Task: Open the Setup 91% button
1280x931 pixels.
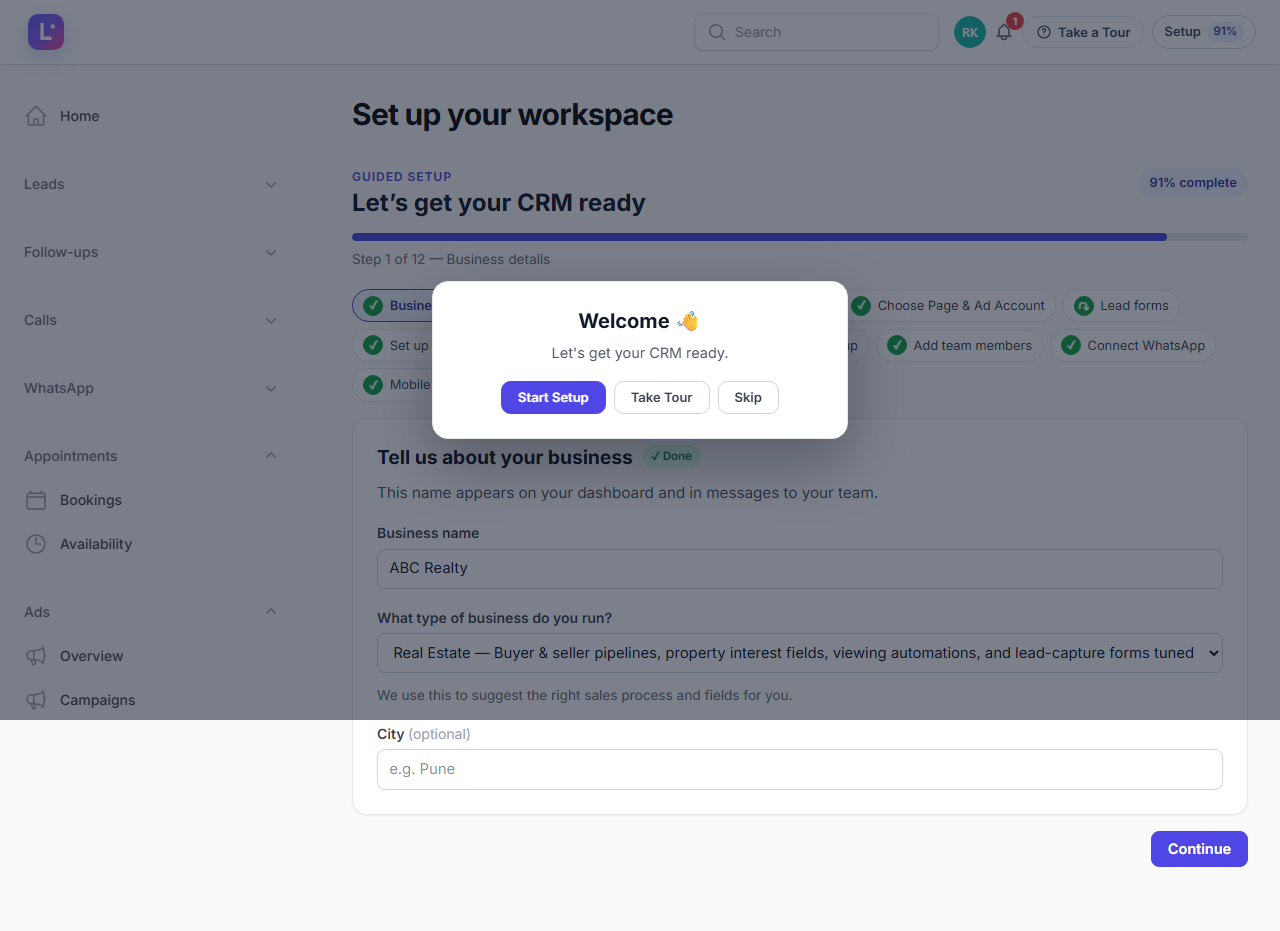Action: (x=1204, y=32)
